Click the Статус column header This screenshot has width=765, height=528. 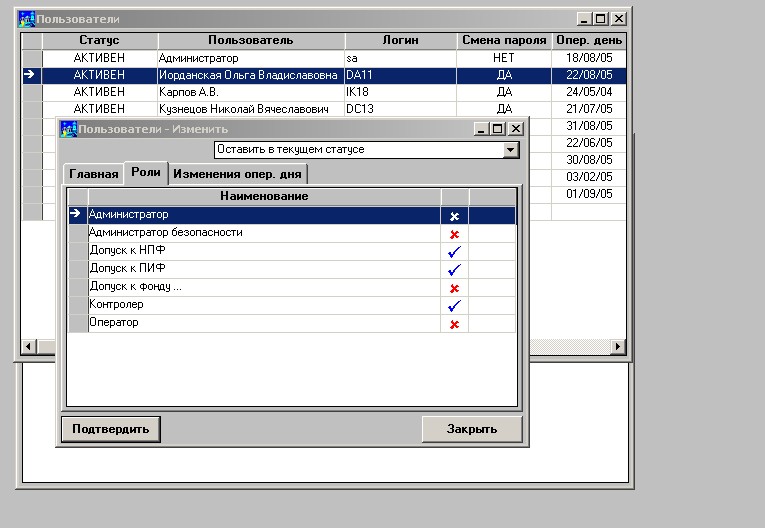100,41
